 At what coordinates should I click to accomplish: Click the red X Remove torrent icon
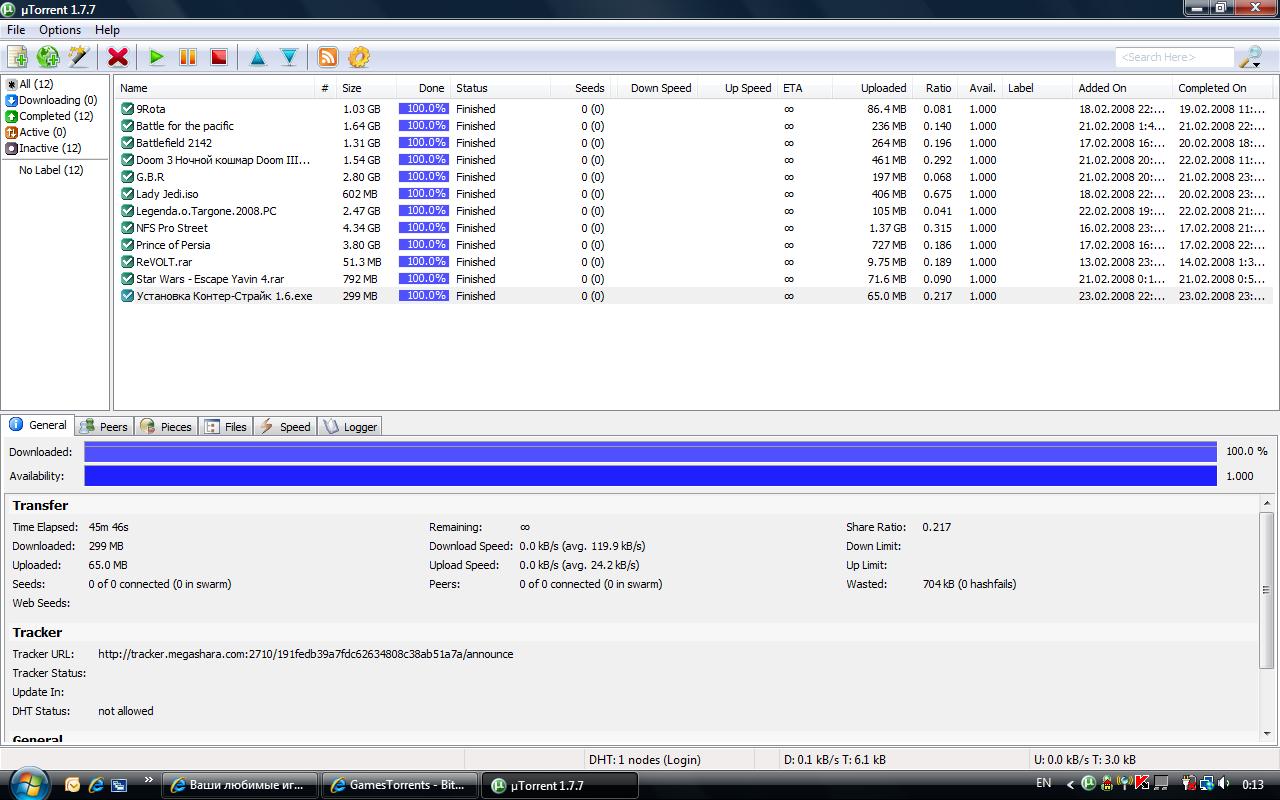(x=118, y=57)
